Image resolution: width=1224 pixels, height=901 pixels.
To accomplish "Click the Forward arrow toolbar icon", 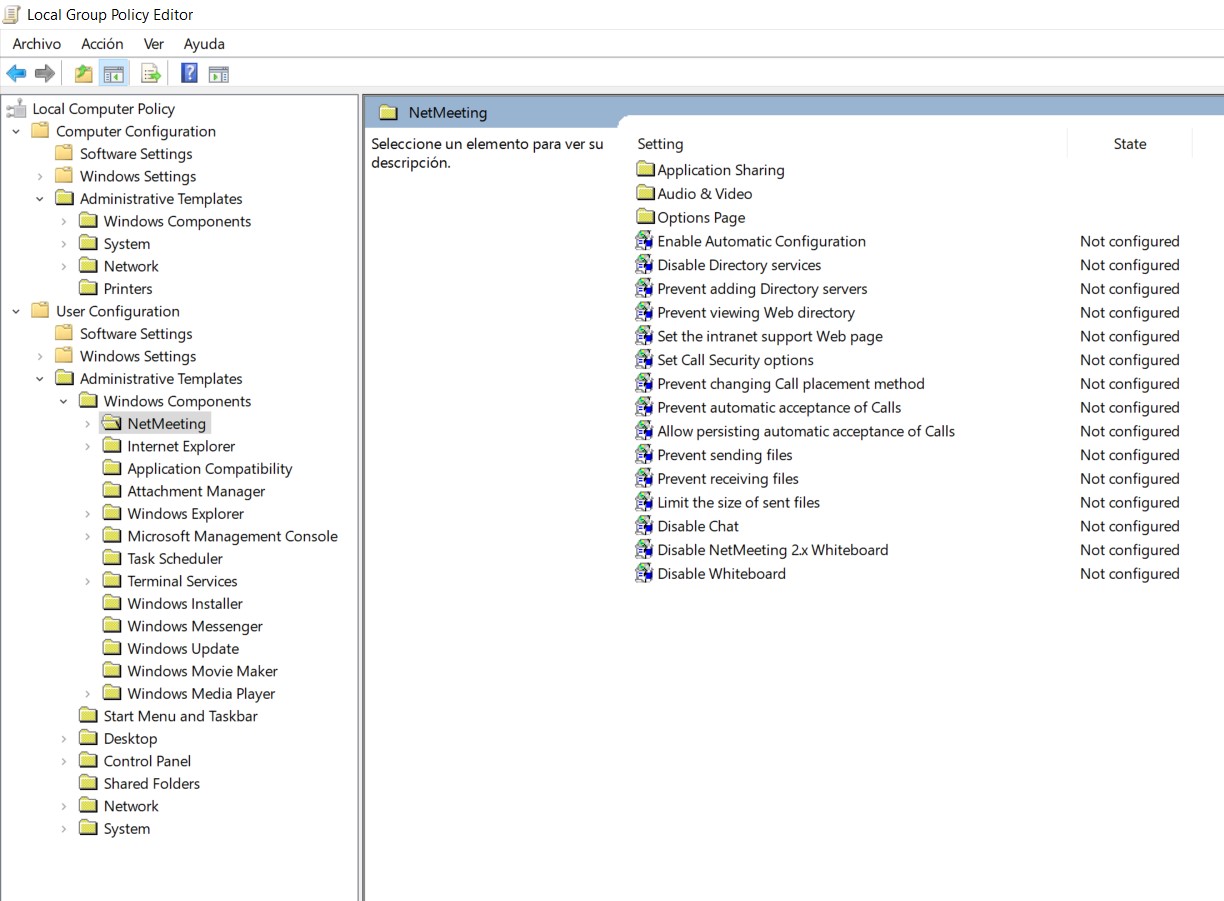I will point(44,73).
